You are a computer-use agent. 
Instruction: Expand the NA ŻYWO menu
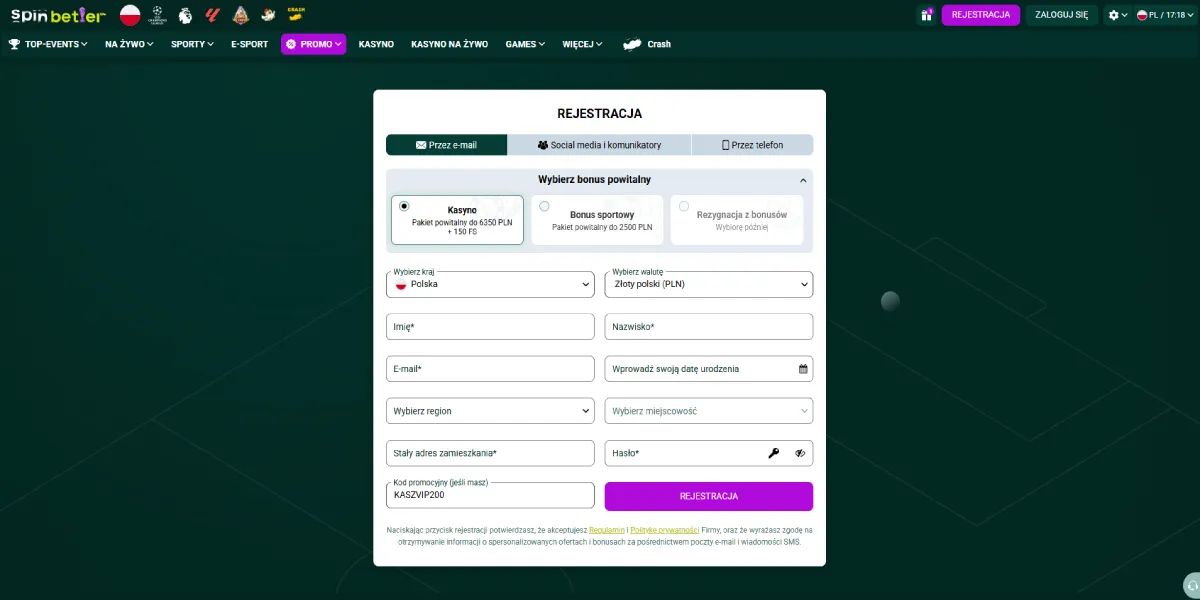click(129, 44)
